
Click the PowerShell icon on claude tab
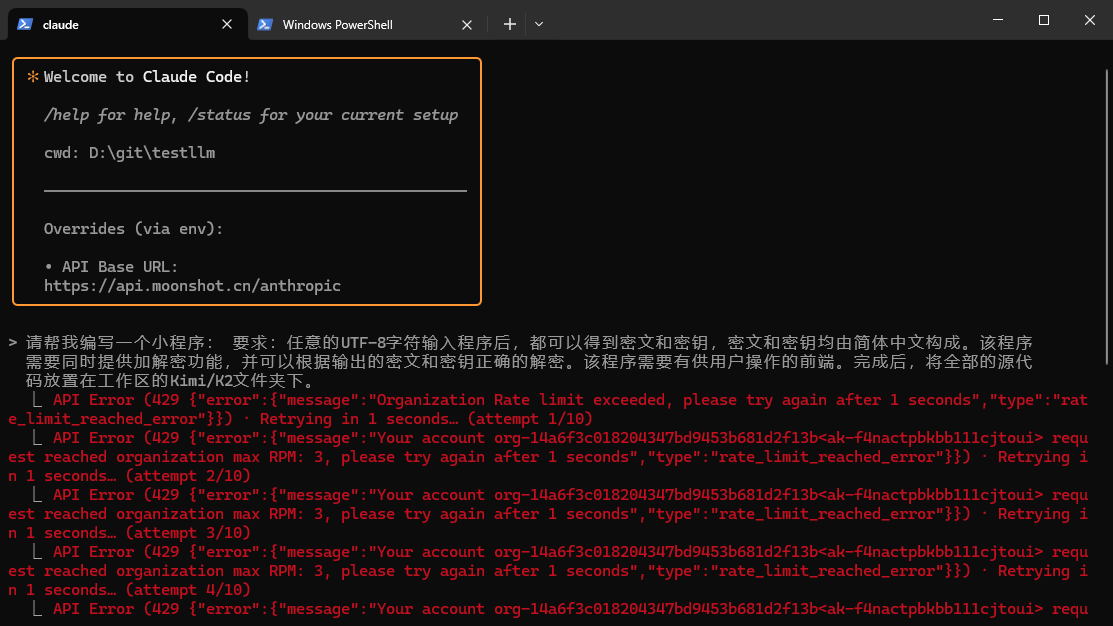coord(25,24)
